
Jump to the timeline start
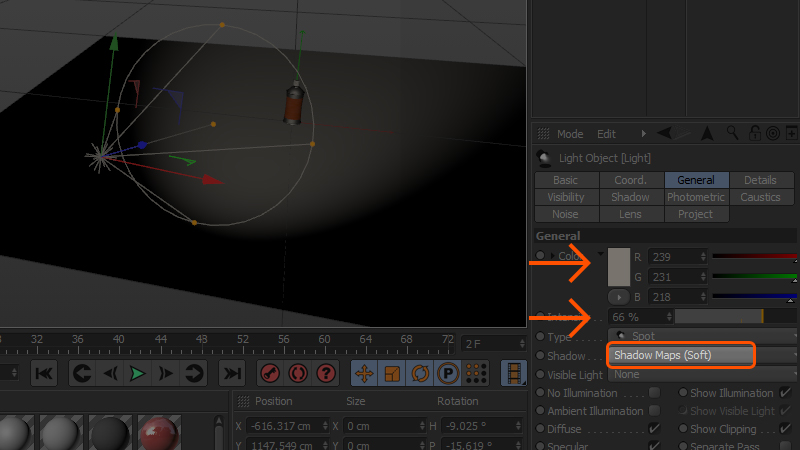[x=44, y=373]
